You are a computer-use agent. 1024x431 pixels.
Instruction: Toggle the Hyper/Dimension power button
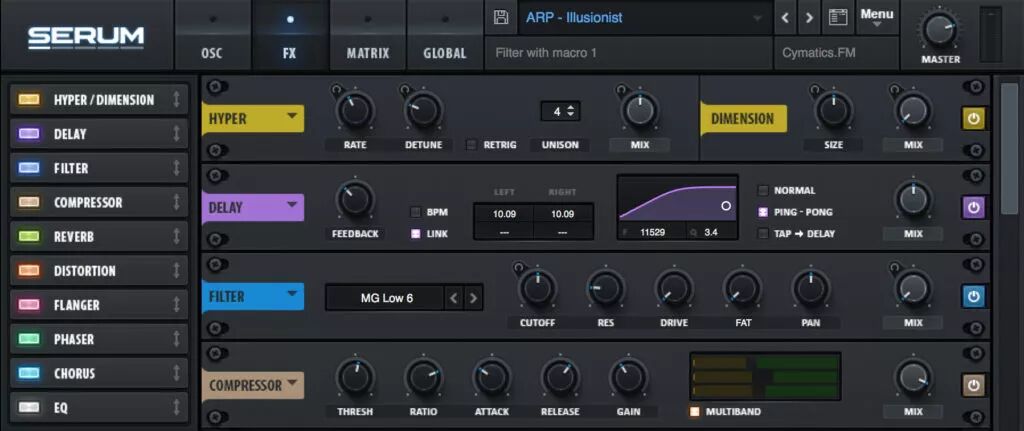pos(973,119)
